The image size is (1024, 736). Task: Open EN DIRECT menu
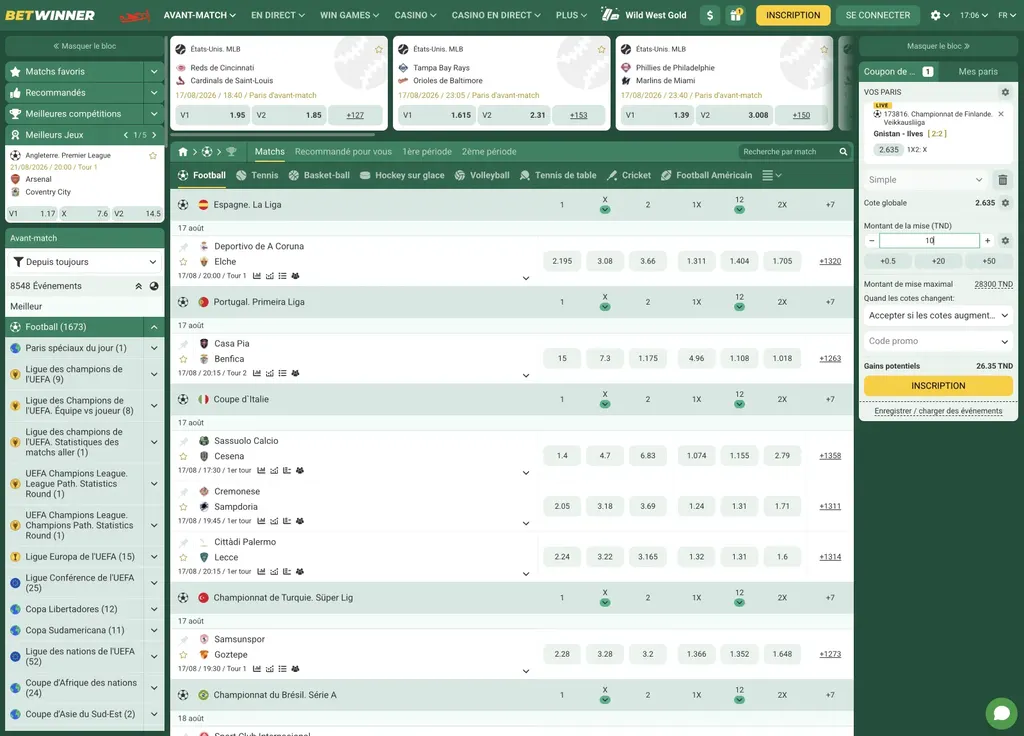pyautogui.click(x=278, y=15)
